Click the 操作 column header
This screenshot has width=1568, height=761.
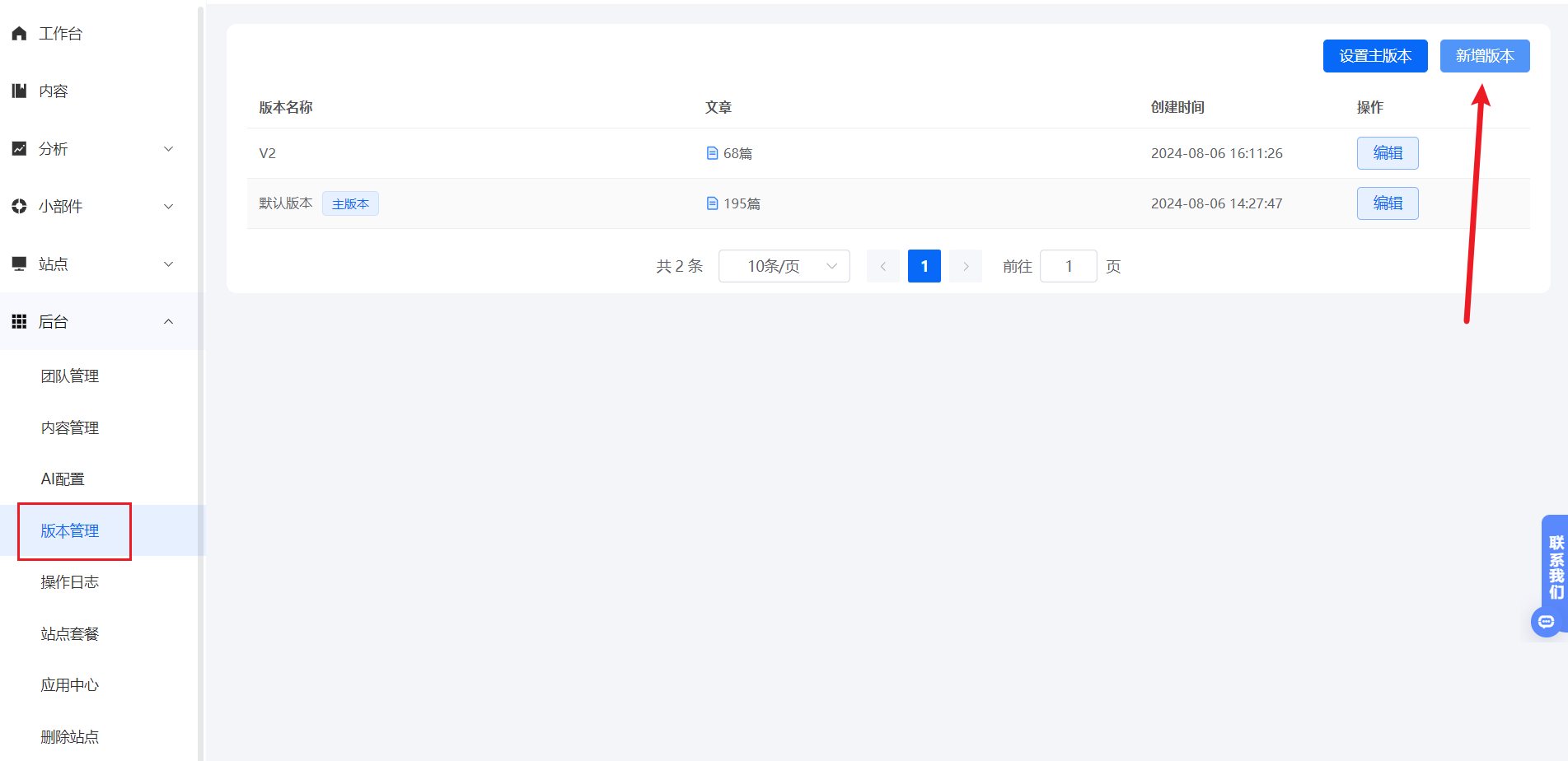click(1370, 107)
